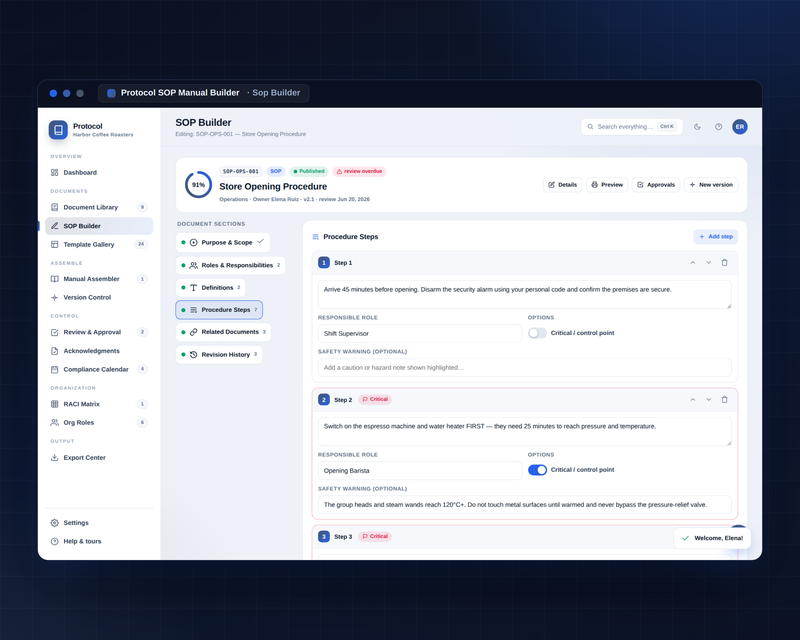Open the Dashboard page in sidebar
The height and width of the screenshot is (640, 800).
pyautogui.click(x=99, y=173)
